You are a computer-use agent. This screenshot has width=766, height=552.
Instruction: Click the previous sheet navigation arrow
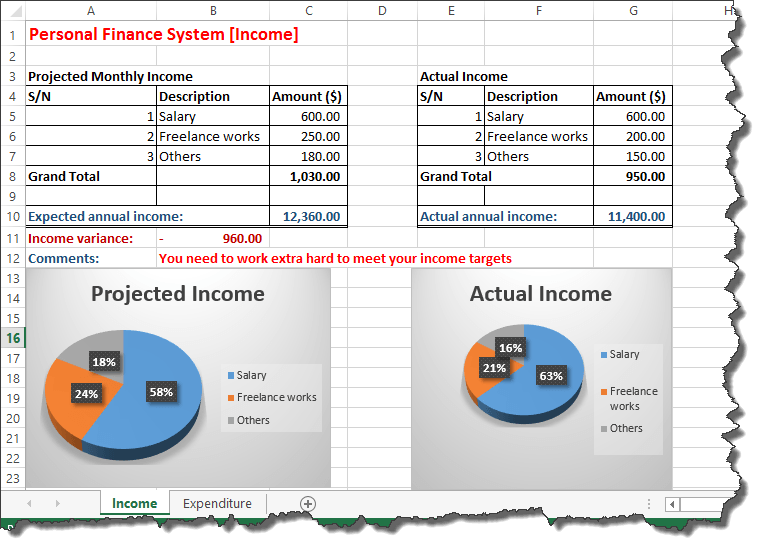click(x=29, y=503)
